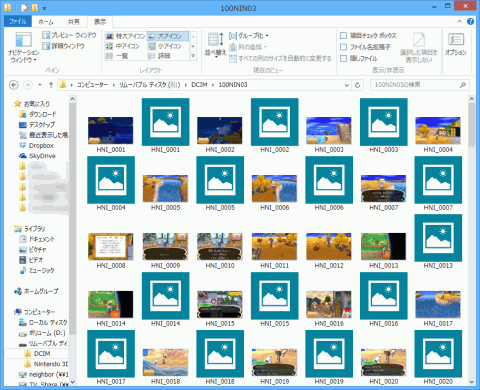
Task: Select the HNI_0008 image thumbnail
Action: point(111,247)
